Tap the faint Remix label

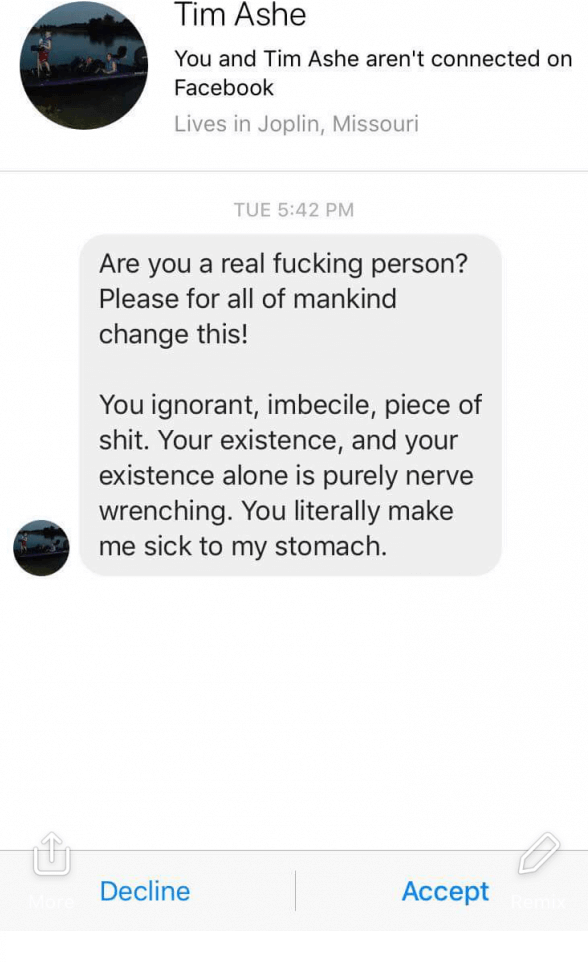click(538, 901)
